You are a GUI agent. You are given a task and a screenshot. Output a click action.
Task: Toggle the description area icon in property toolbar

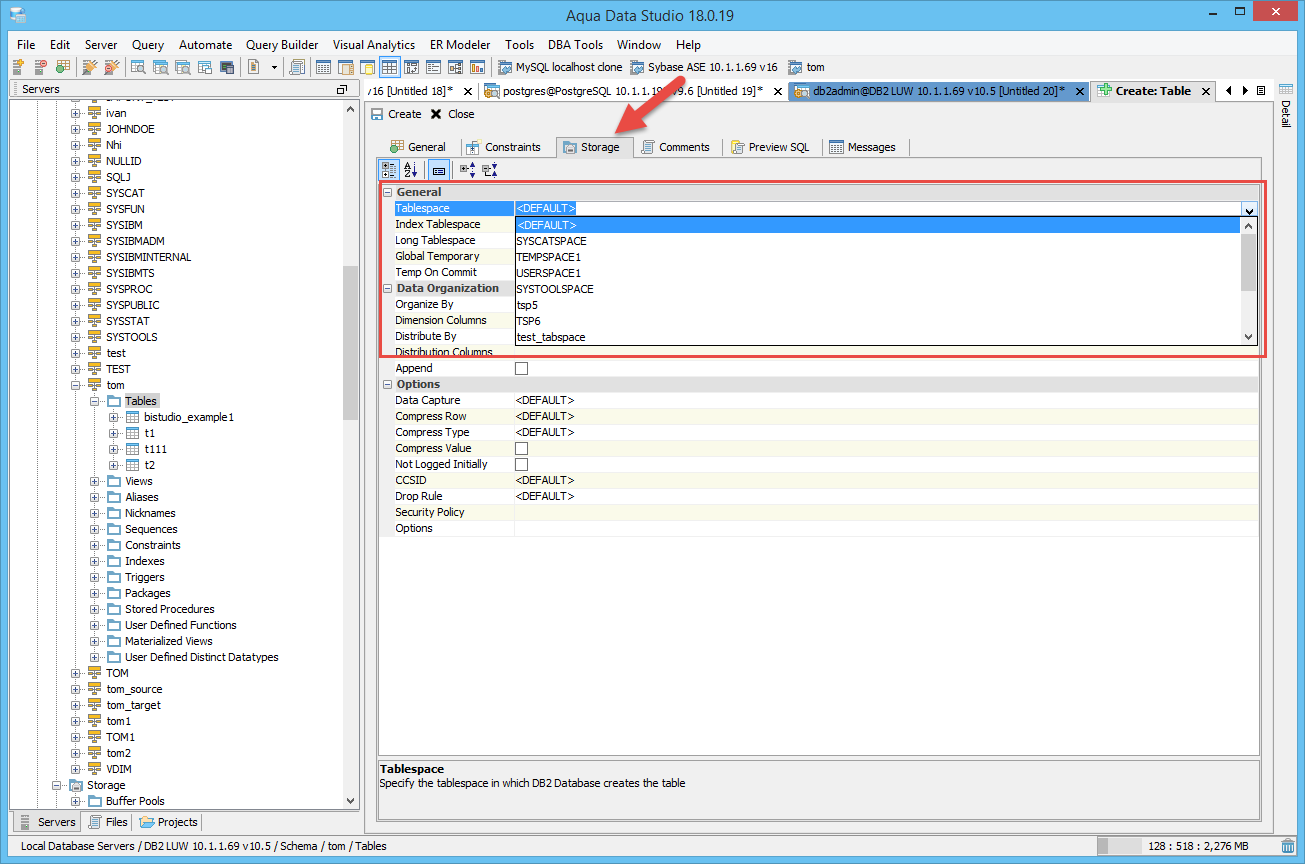(439, 170)
